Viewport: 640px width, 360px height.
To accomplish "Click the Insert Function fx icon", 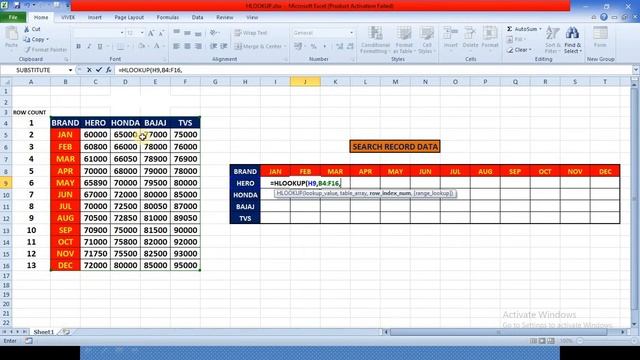I will point(109,70).
